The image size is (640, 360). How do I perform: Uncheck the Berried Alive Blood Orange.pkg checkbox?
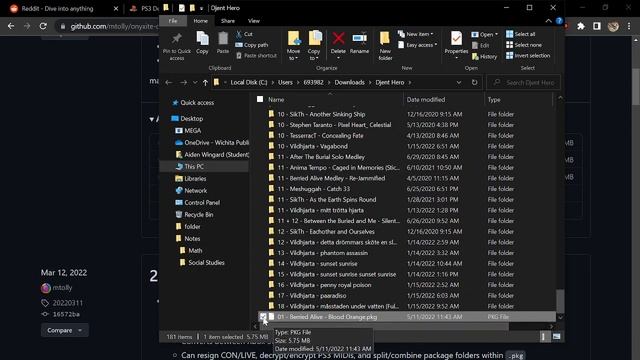point(262,316)
